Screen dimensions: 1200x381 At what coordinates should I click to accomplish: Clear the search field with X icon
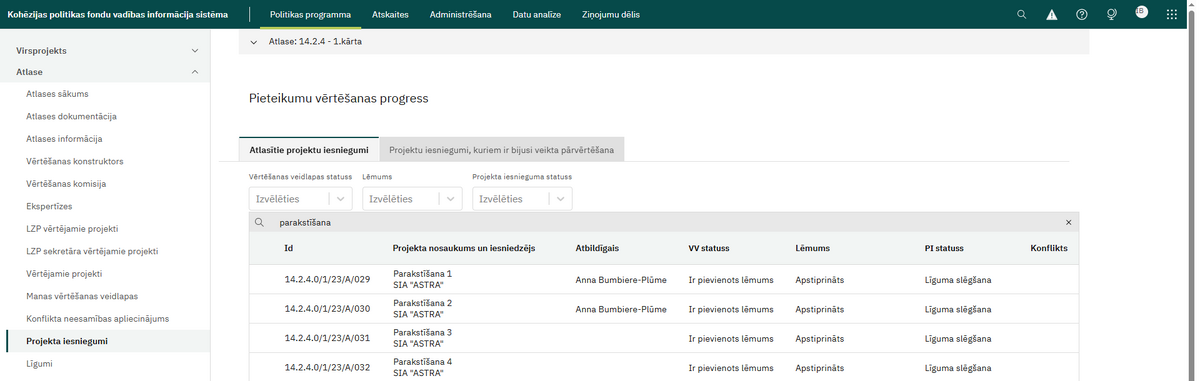[x=1068, y=223]
